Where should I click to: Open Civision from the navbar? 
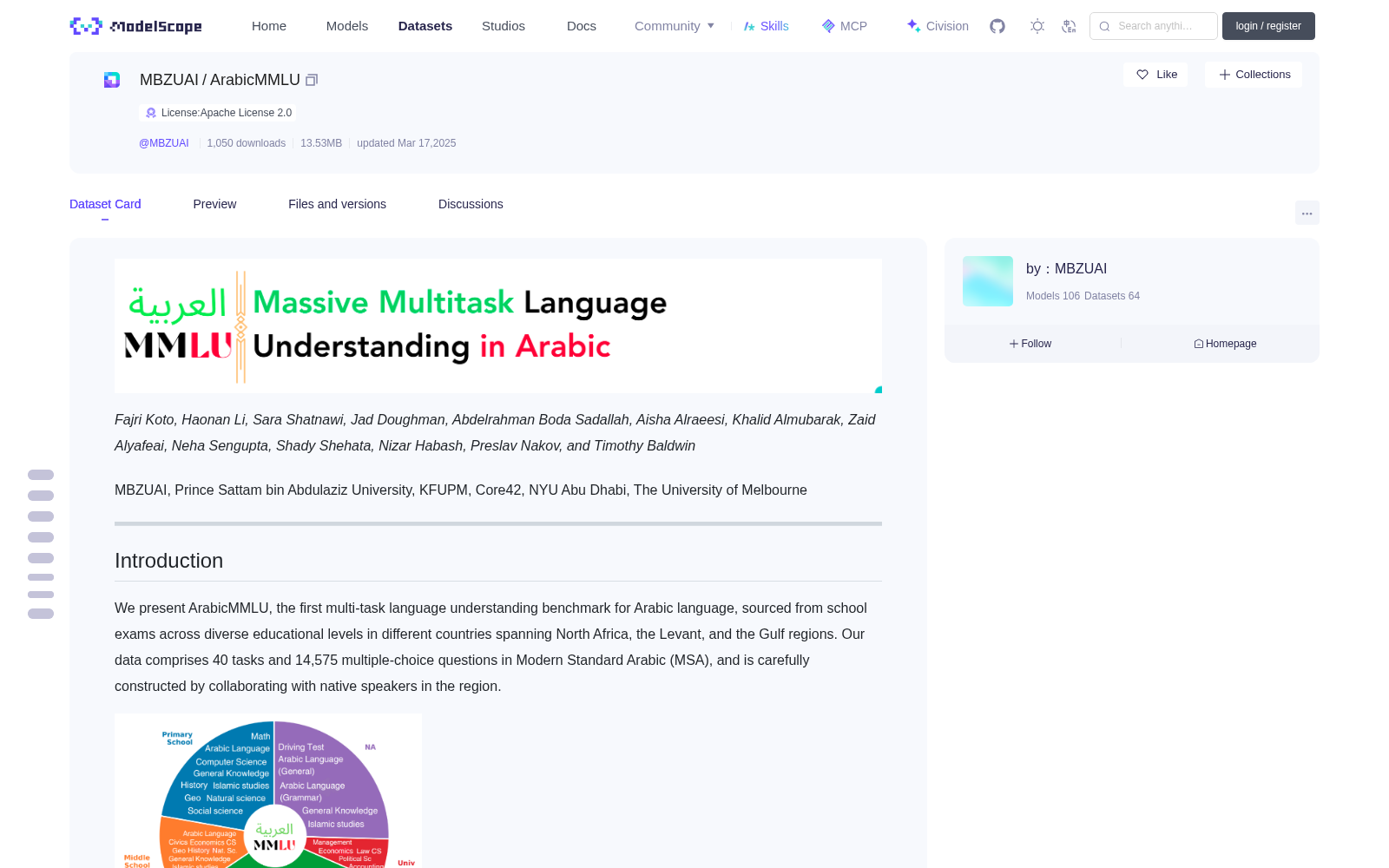[938, 26]
